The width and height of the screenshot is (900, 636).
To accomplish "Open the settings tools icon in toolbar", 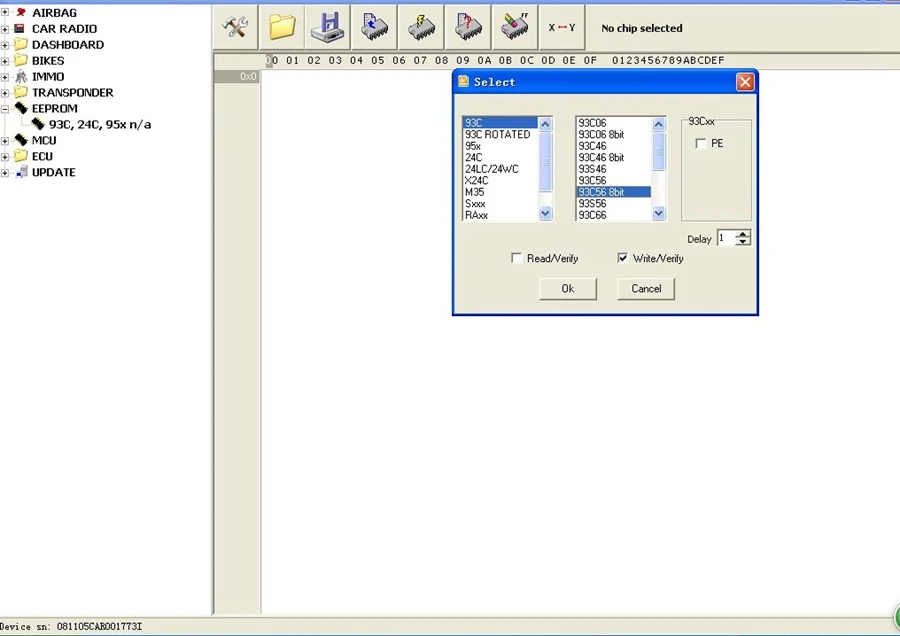I will click(x=235, y=27).
